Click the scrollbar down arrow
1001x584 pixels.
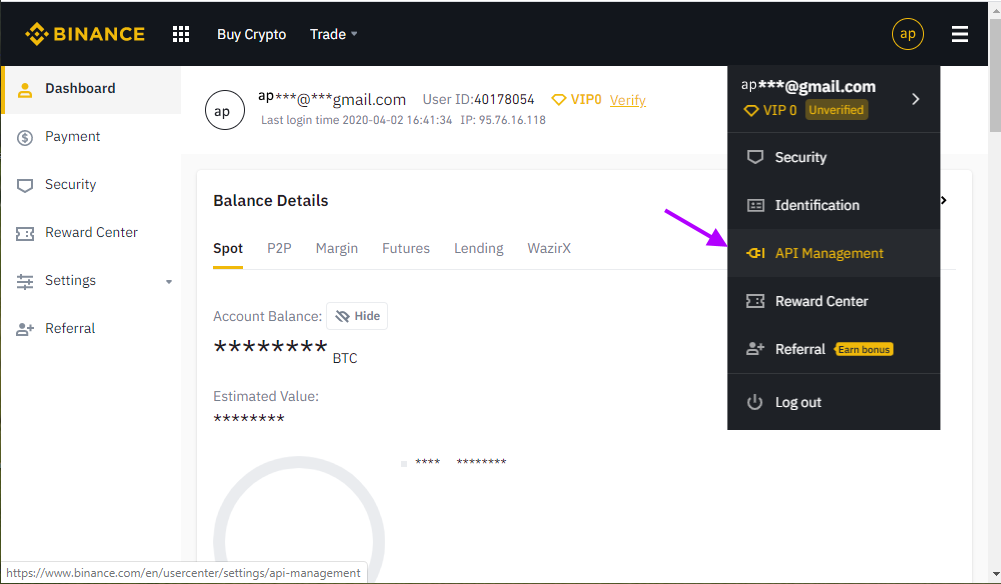click(995, 574)
